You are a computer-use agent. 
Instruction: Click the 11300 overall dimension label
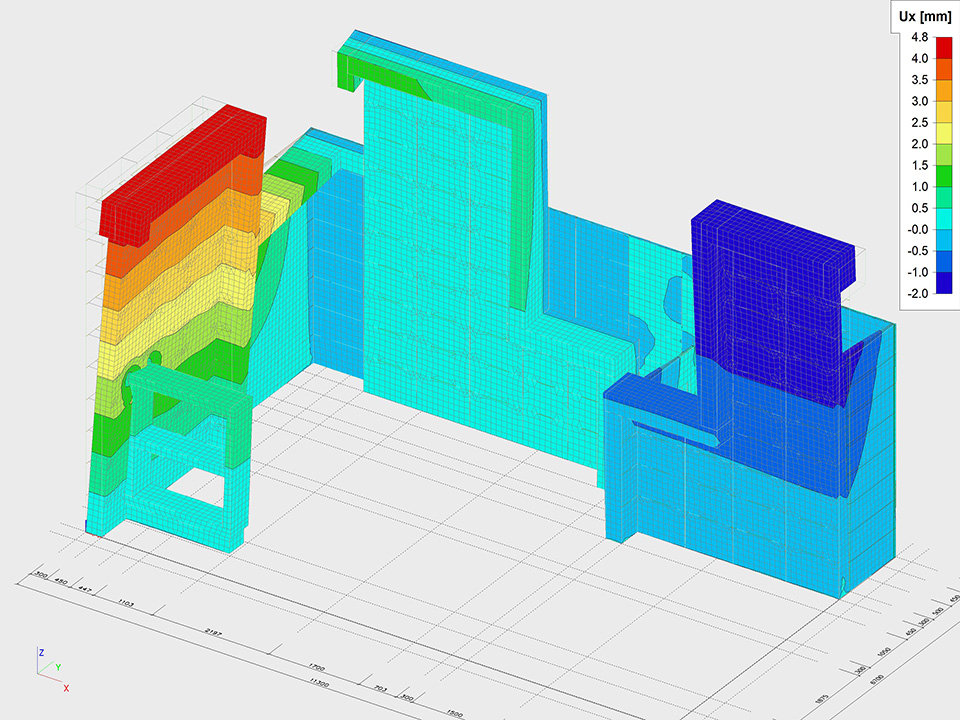(x=319, y=683)
